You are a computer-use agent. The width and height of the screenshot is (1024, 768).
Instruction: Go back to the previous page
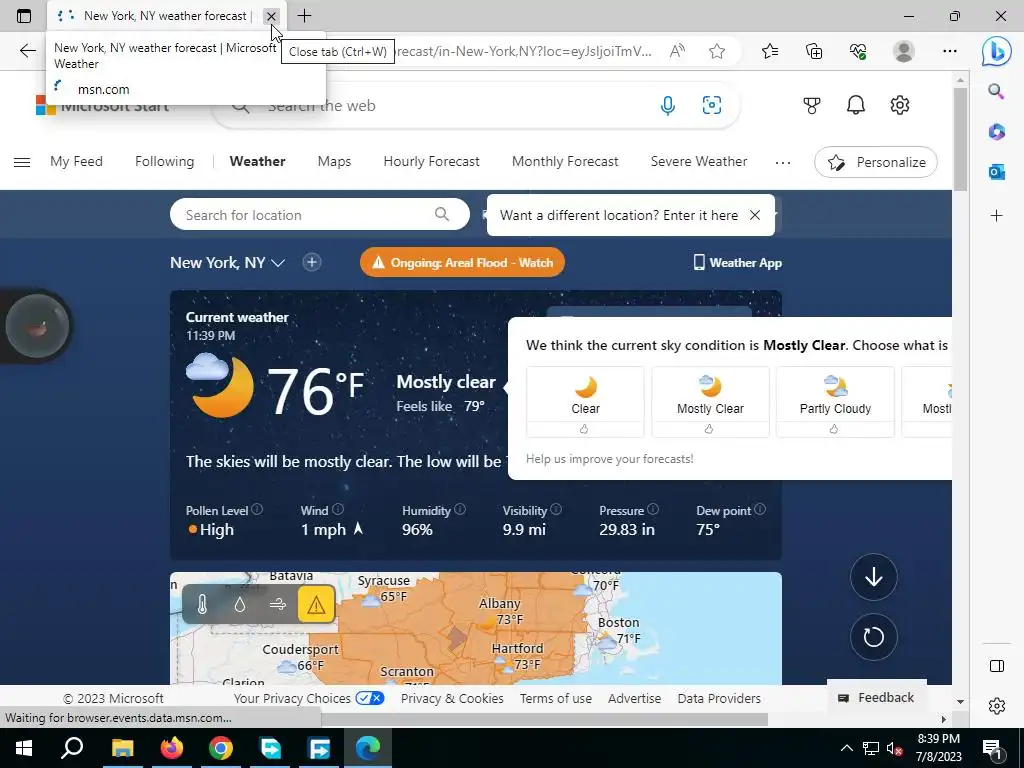27,51
